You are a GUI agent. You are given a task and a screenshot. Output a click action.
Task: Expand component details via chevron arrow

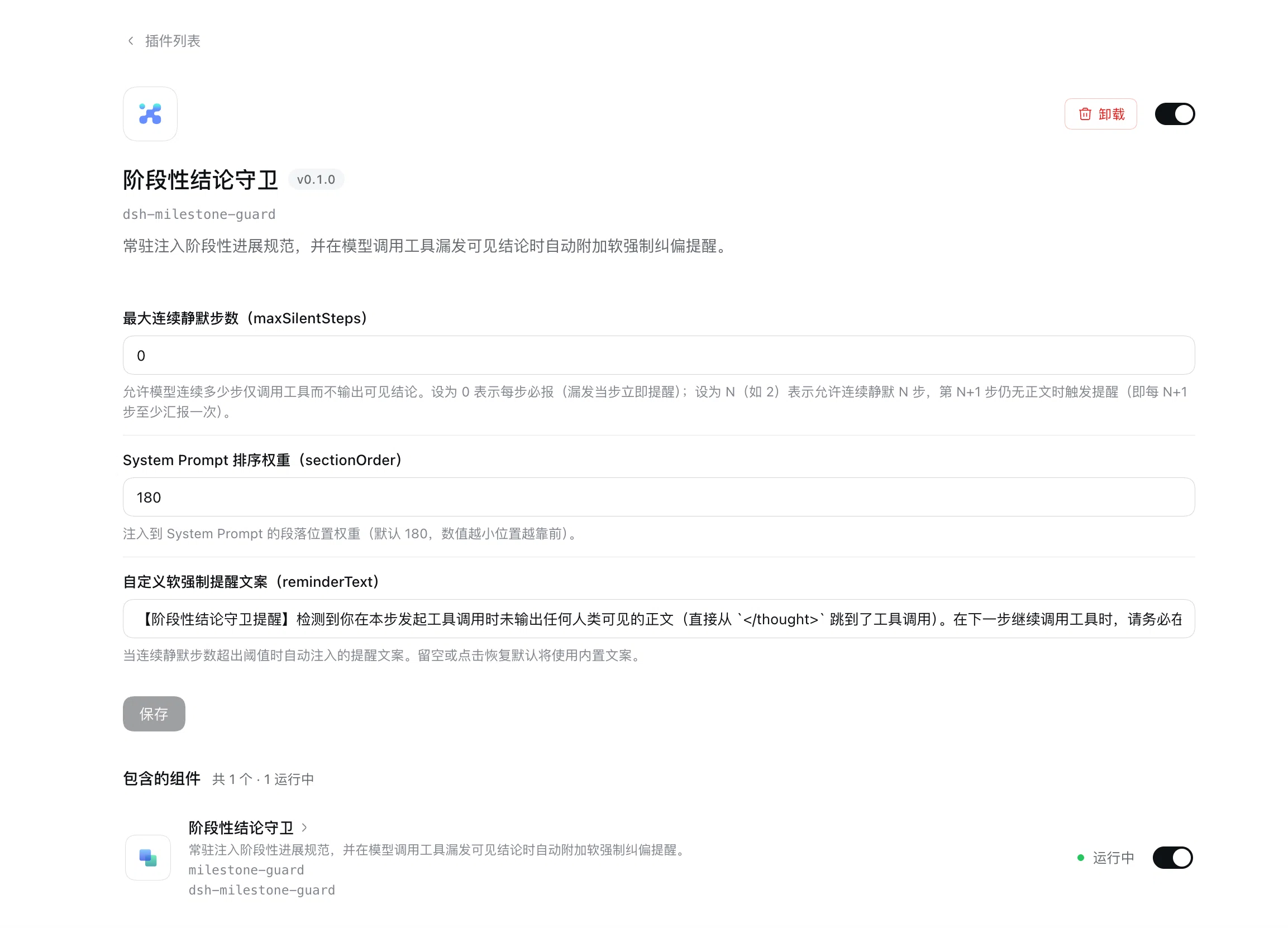pyautogui.click(x=304, y=828)
